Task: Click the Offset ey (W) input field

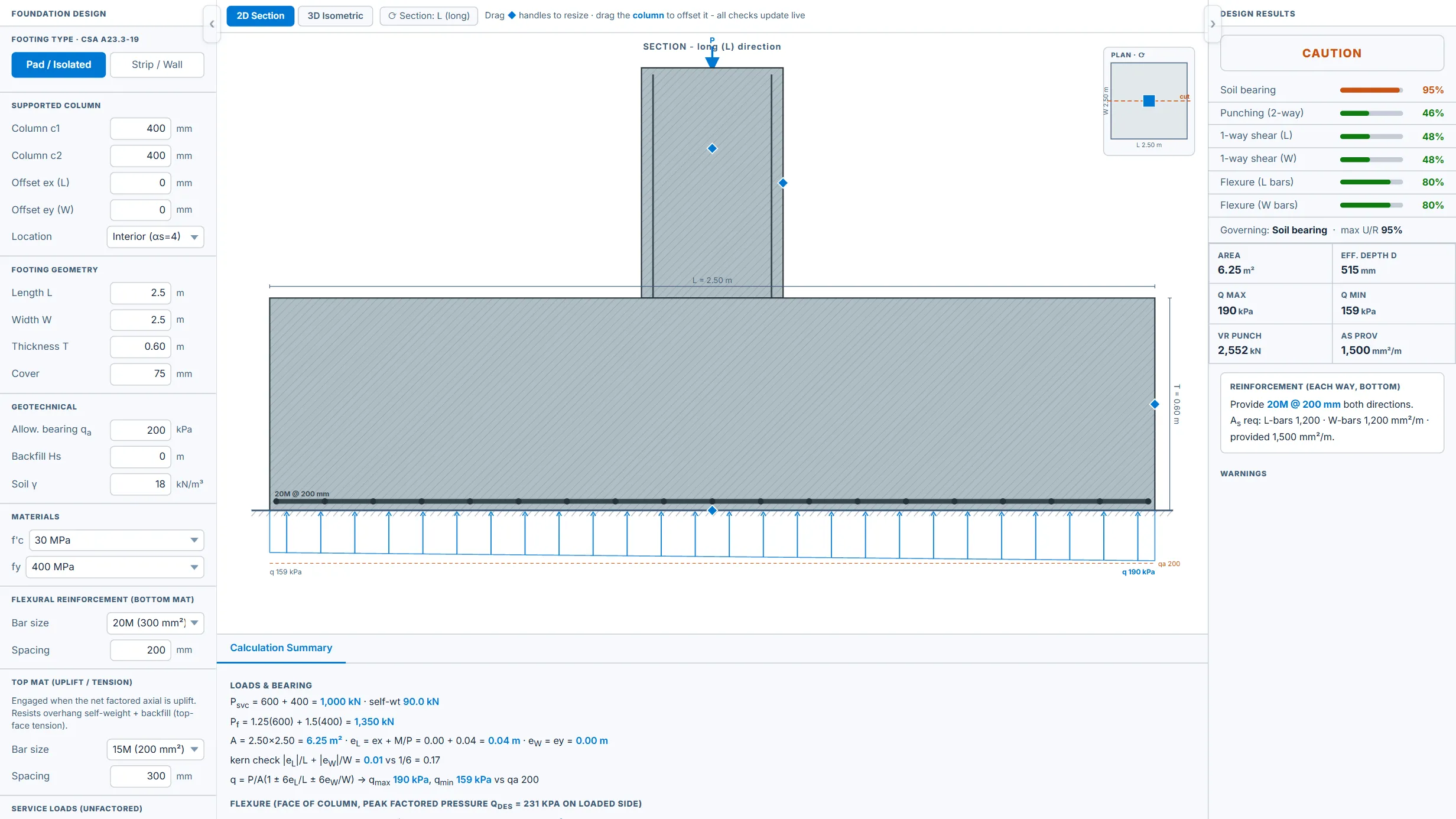Action: click(x=141, y=210)
